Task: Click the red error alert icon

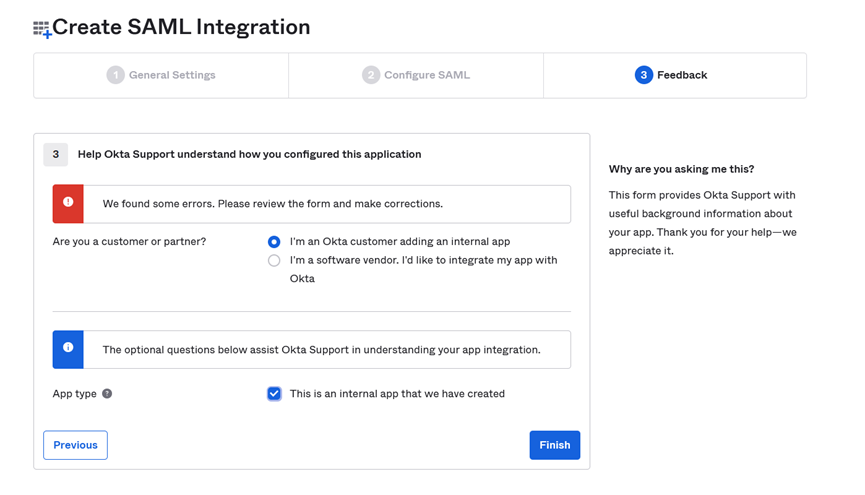Action: tap(68, 202)
